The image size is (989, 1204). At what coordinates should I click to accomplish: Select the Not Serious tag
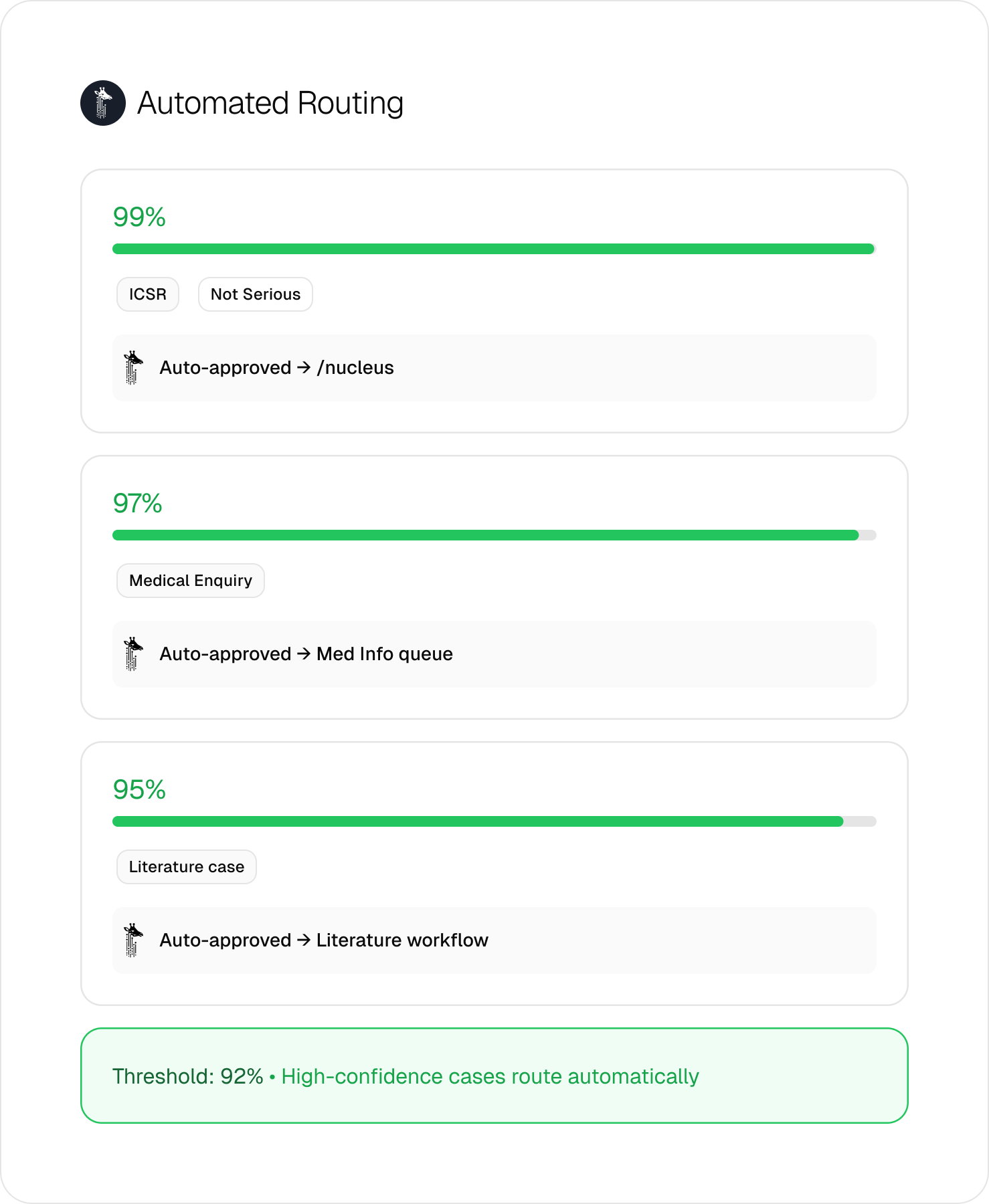coord(256,294)
